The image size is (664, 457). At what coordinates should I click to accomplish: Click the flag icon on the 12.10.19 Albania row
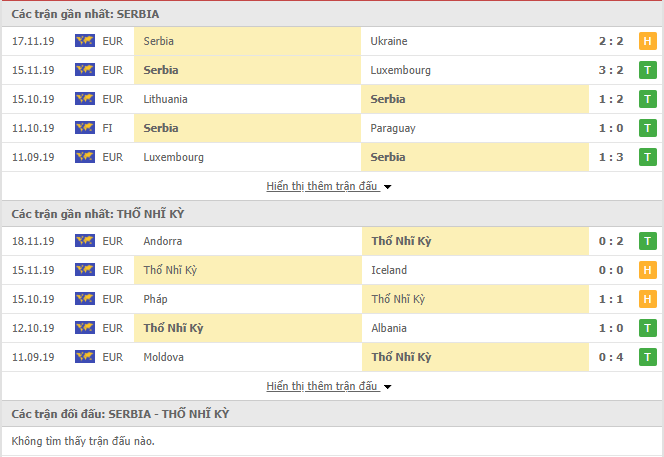85,327
